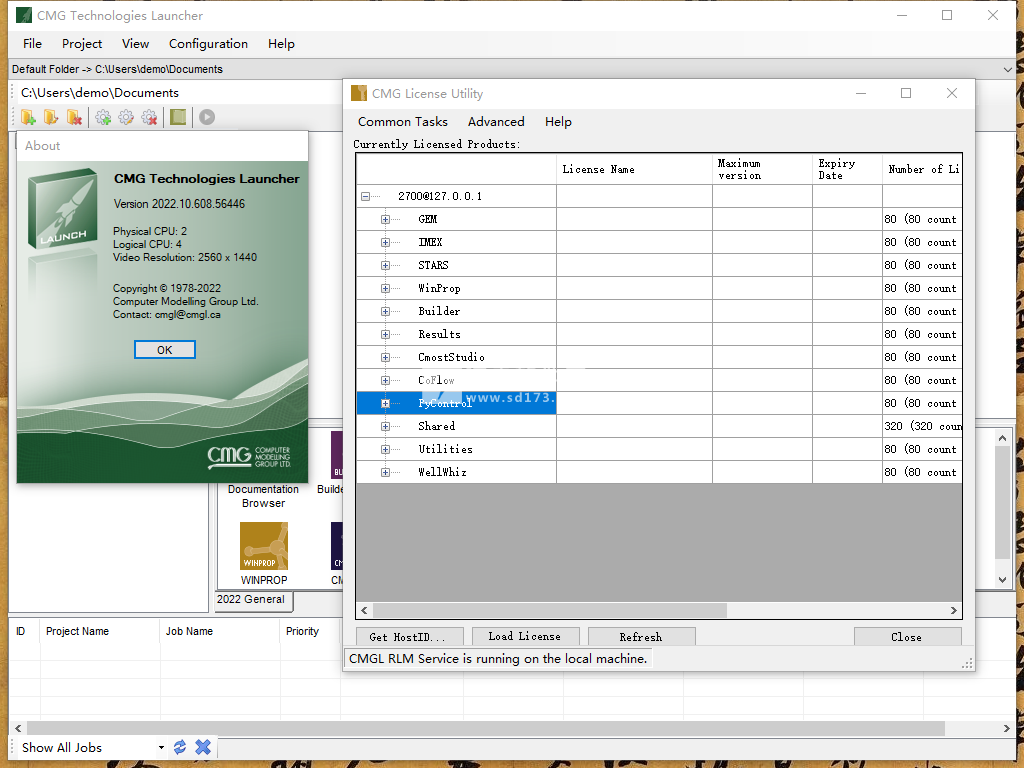This screenshot has height=768, width=1024.
Task: Click the Expiry Date column header
Action: (847, 169)
